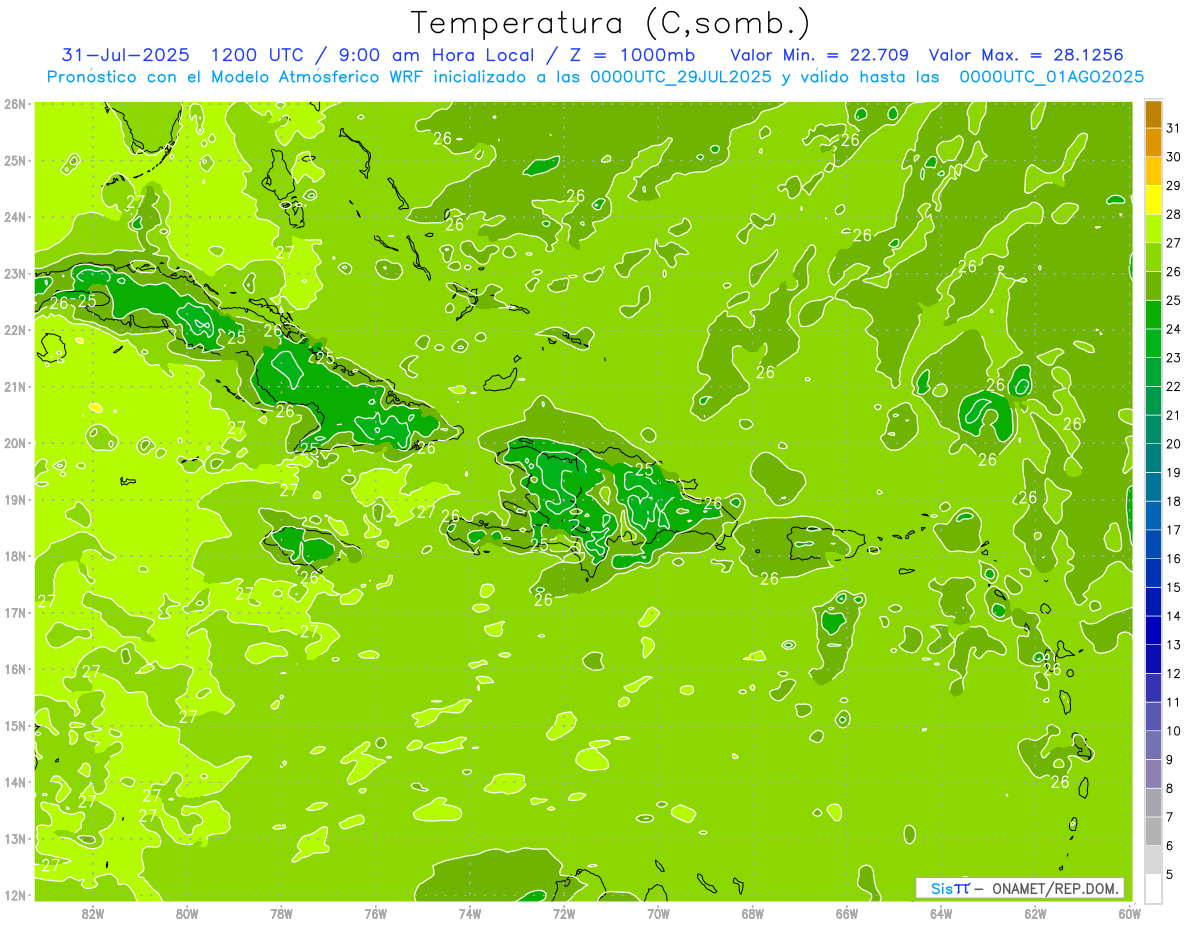Click the 72W longitude axis label
The height and width of the screenshot is (927, 1200).
564,913
